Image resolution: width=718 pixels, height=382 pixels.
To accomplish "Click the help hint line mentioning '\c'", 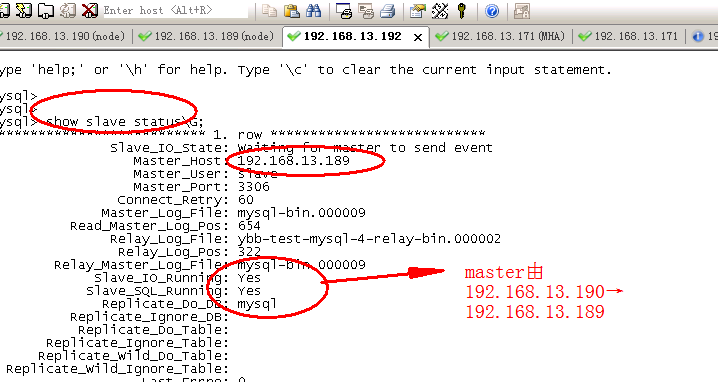I will (x=305, y=70).
